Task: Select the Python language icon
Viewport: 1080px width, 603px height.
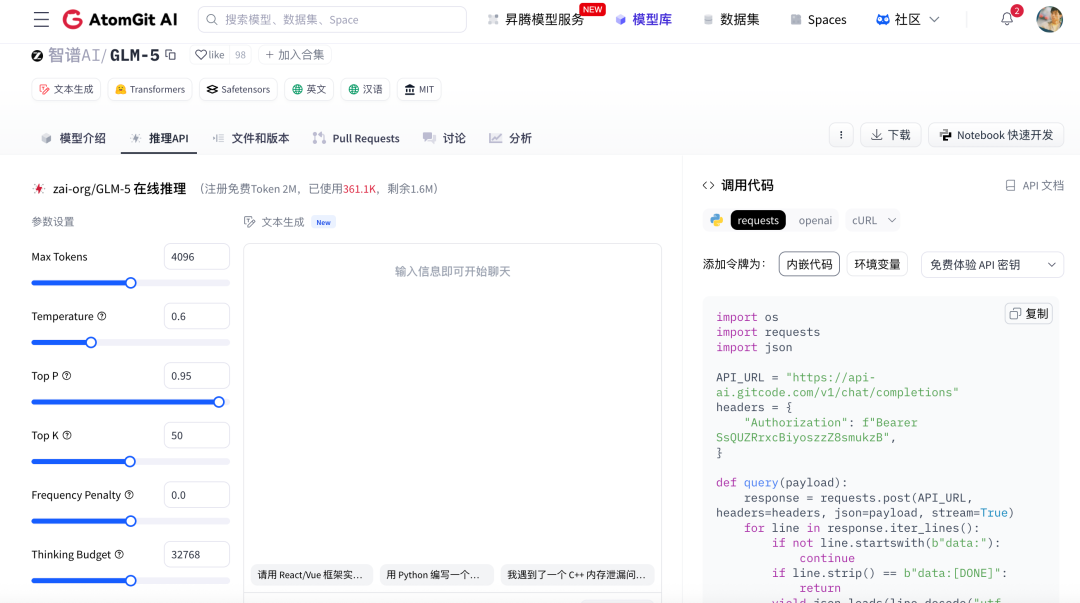Action: pos(716,221)
